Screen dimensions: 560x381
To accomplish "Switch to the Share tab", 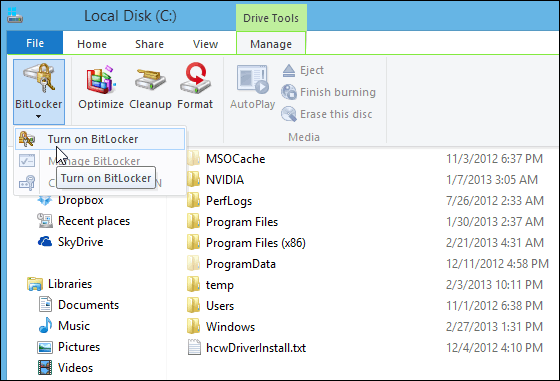I will [149, 44].
